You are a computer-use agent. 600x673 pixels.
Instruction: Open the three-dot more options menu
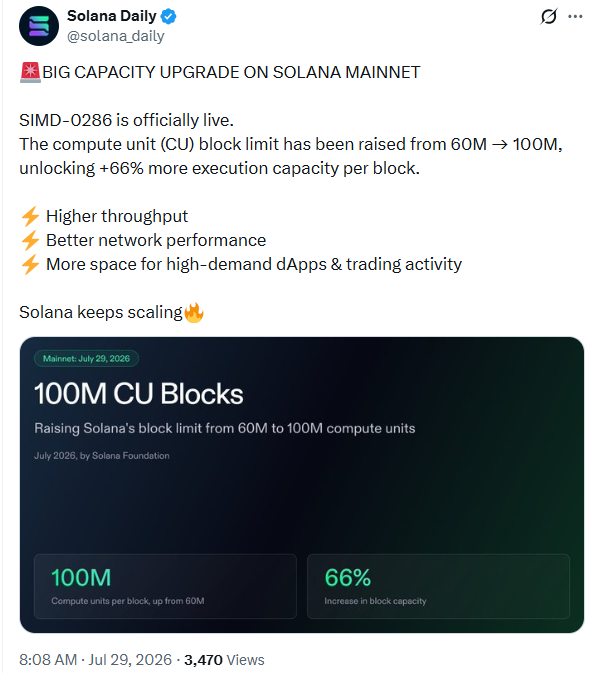575,17
